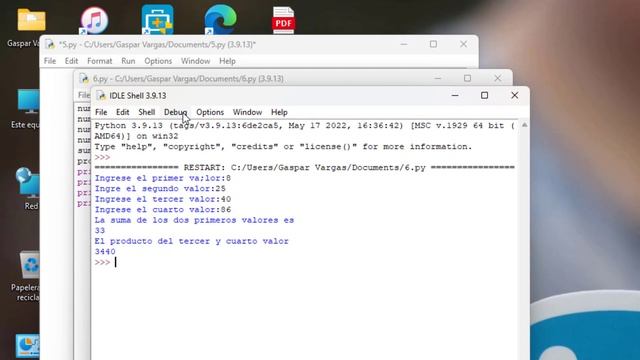The image size is (640, 360).
Task: Click 'Ingre el segundo valor:25' line
Action: coord(160,189)
